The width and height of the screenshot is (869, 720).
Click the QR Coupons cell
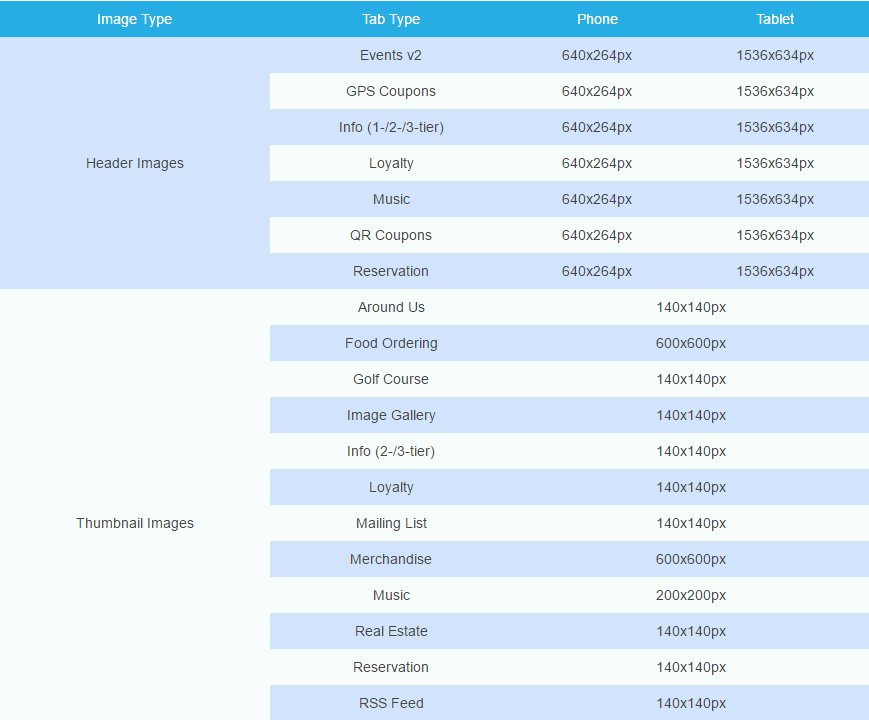(x=391, y=235)
